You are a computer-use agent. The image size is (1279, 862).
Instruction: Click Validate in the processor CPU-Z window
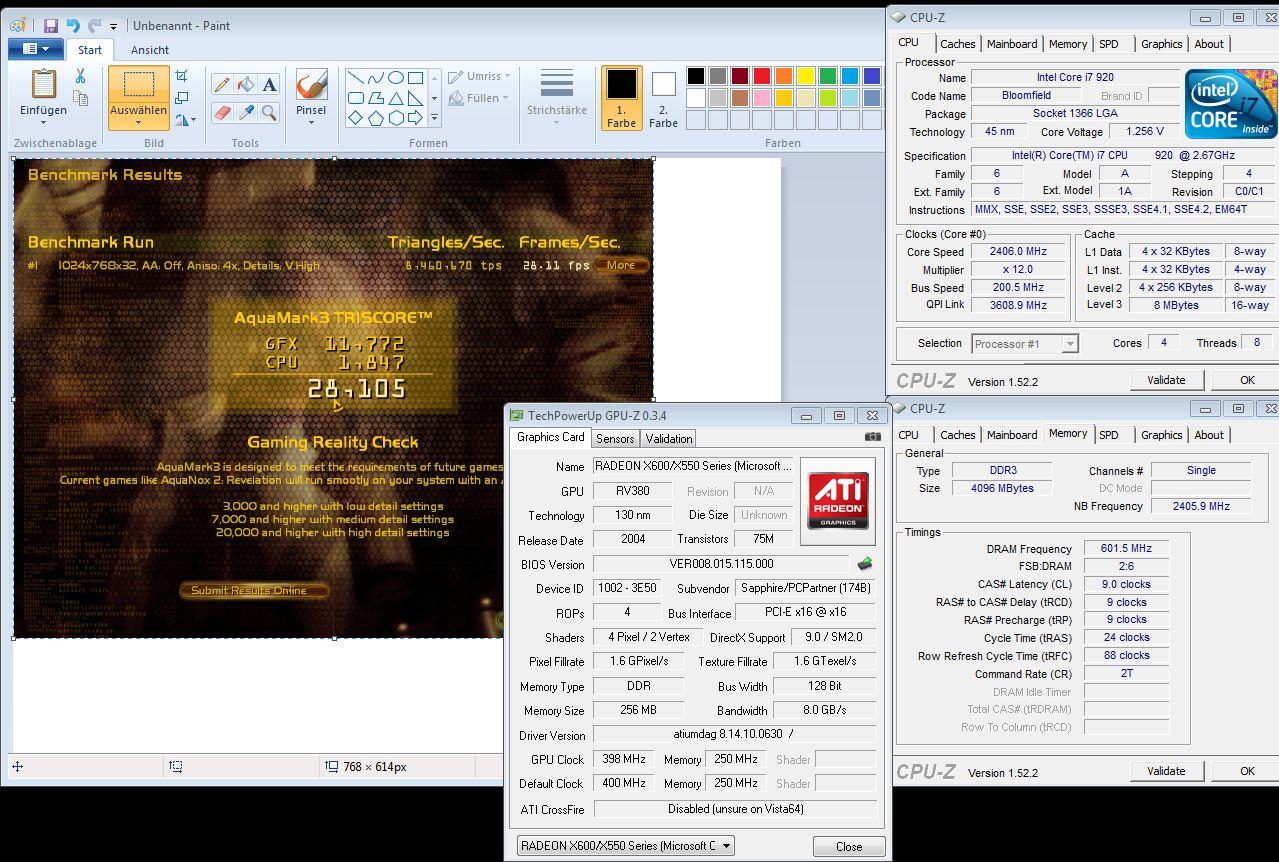click(1166, 380)
